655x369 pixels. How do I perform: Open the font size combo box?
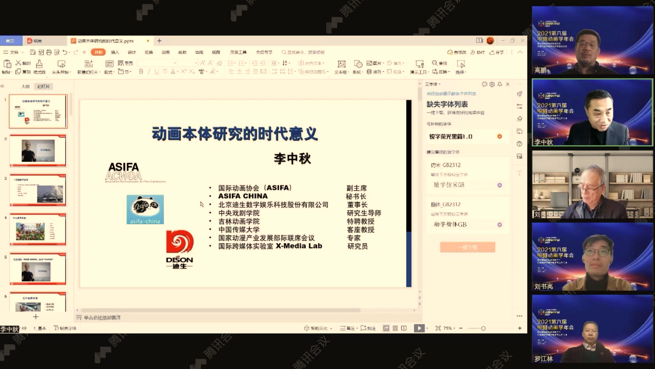coord(188,63)
